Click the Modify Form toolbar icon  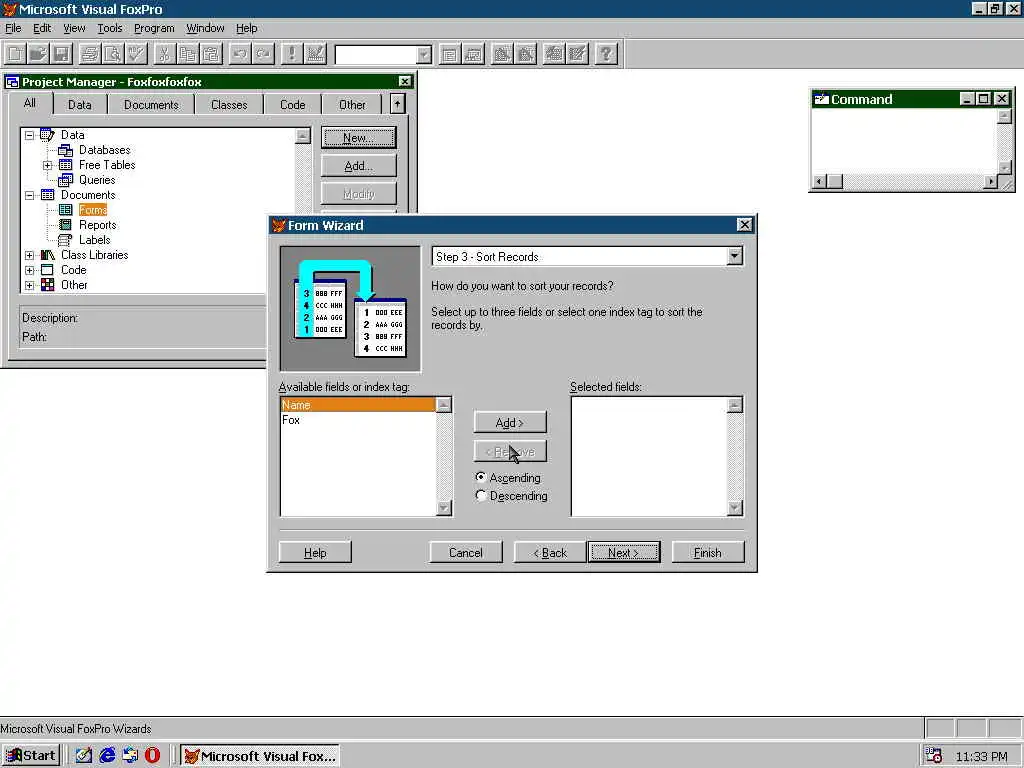click(315, 54)
